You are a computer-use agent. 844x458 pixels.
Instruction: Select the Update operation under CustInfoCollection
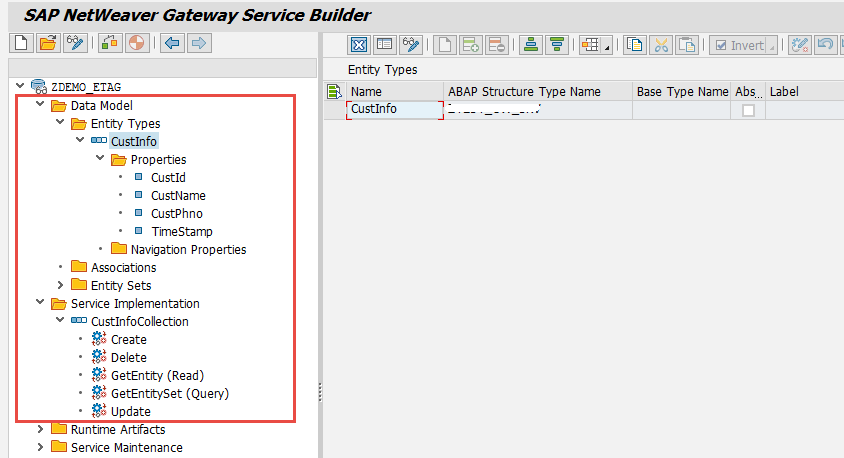(x=130, y=412)
